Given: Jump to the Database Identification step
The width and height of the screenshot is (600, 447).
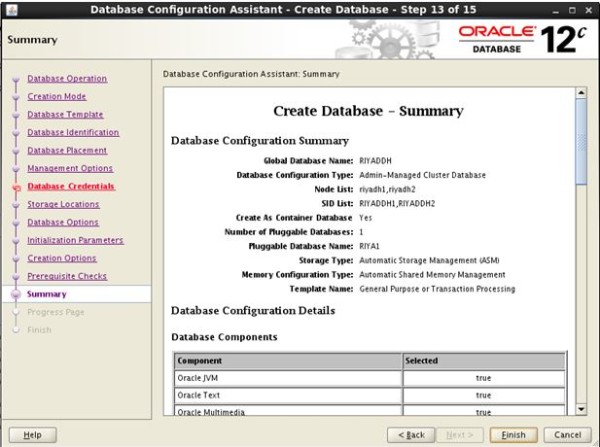Looking at the screenshot, I should (x=73, y=132).
